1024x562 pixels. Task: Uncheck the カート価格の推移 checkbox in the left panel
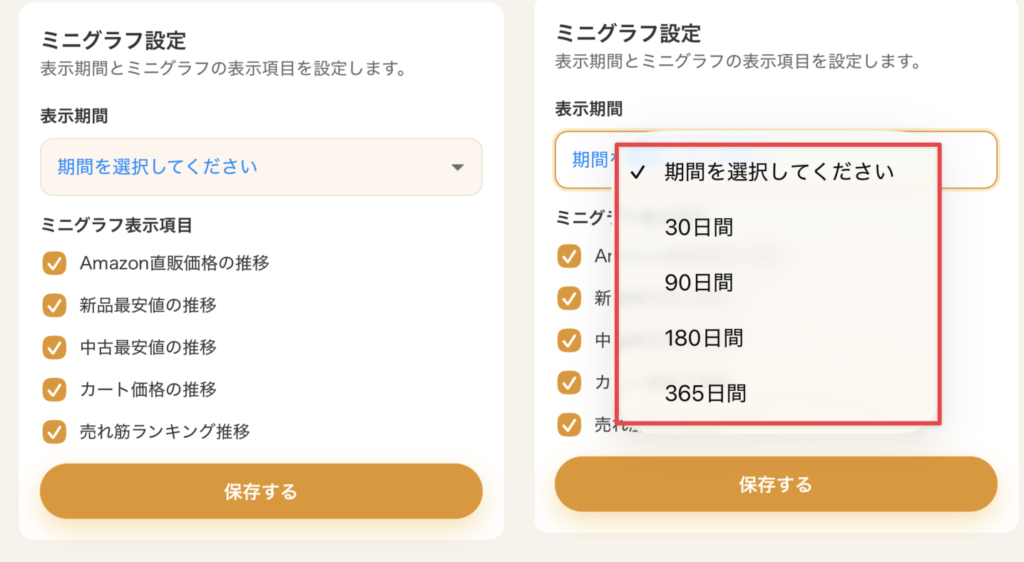54,389
